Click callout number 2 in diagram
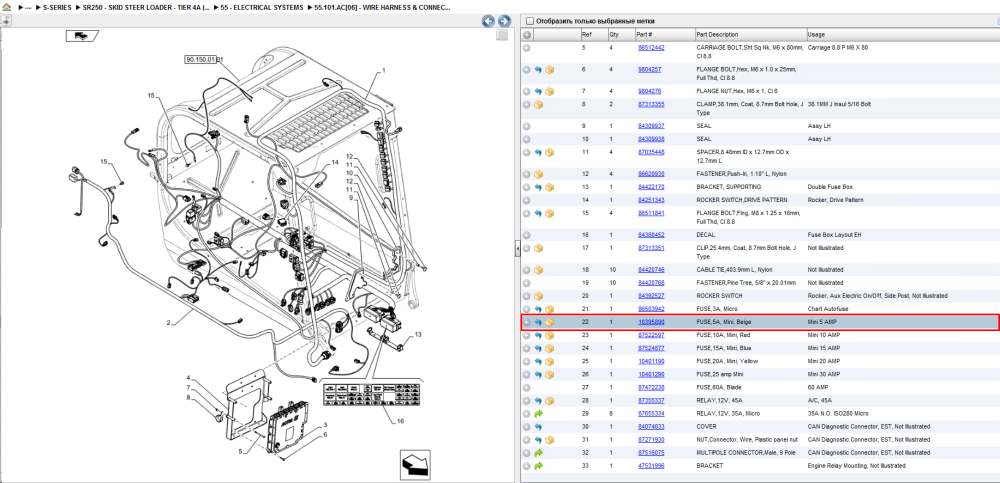The height and width of the screenshot is (483, 1000). tap(168, 323)
